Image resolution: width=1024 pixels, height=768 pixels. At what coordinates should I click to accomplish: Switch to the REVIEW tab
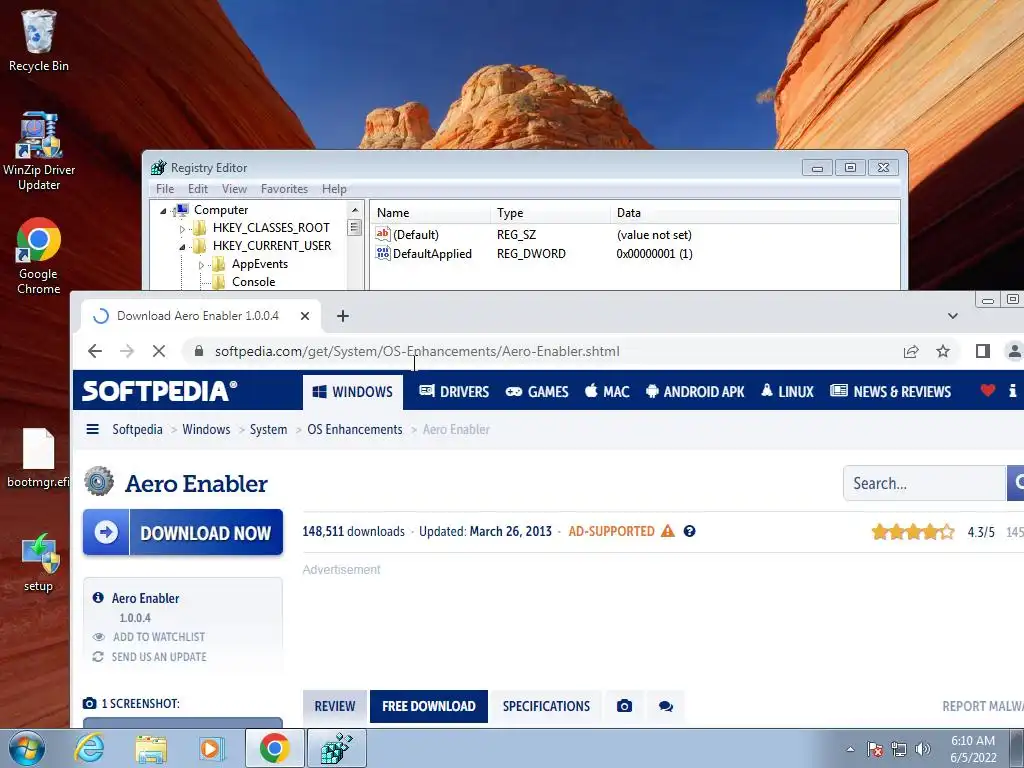point(335,706)
